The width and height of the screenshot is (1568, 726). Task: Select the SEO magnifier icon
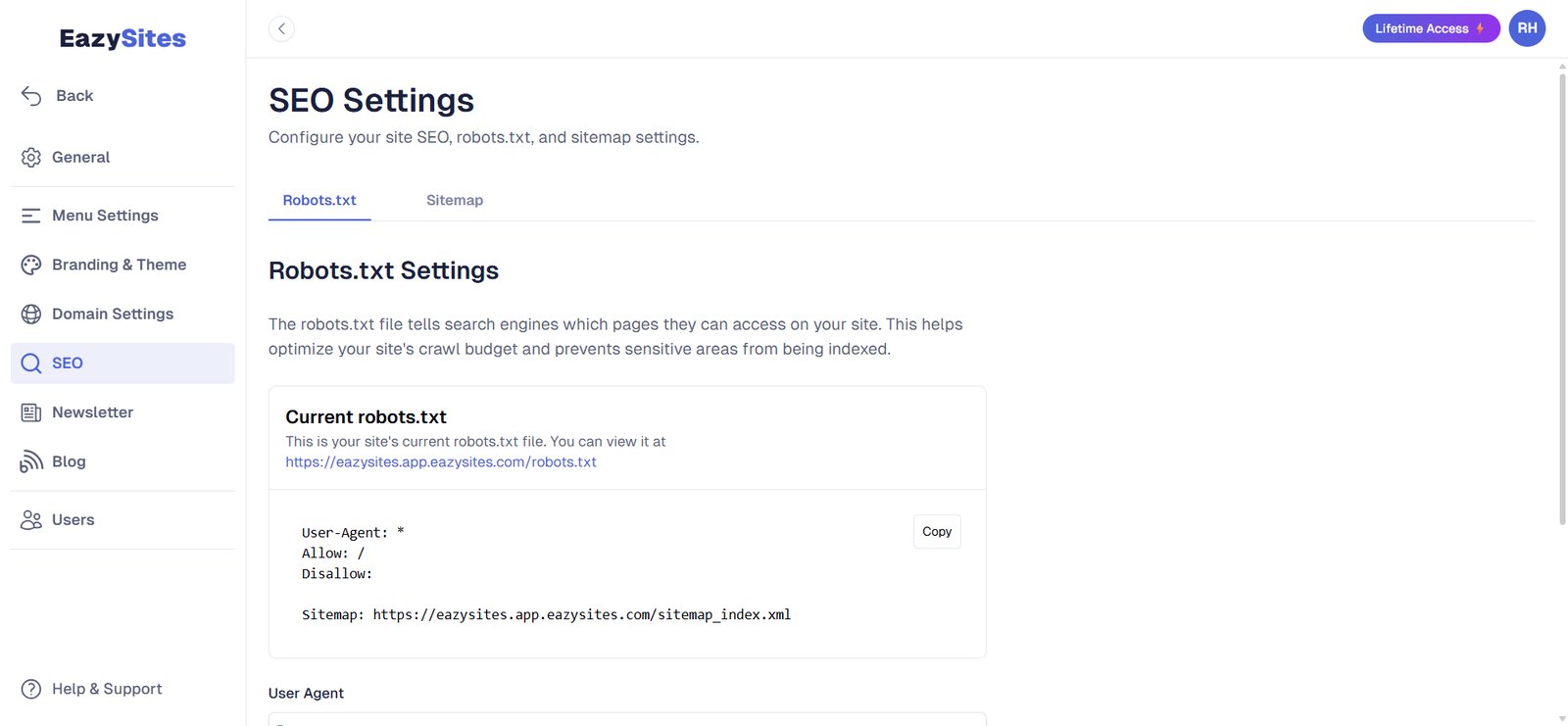31,363
